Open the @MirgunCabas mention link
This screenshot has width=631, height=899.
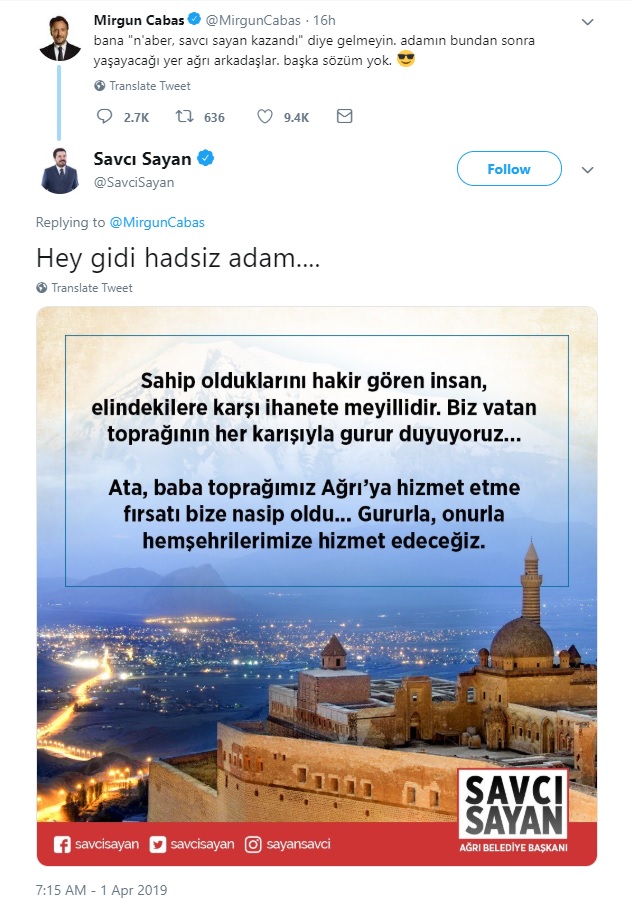tap(157, 222)
